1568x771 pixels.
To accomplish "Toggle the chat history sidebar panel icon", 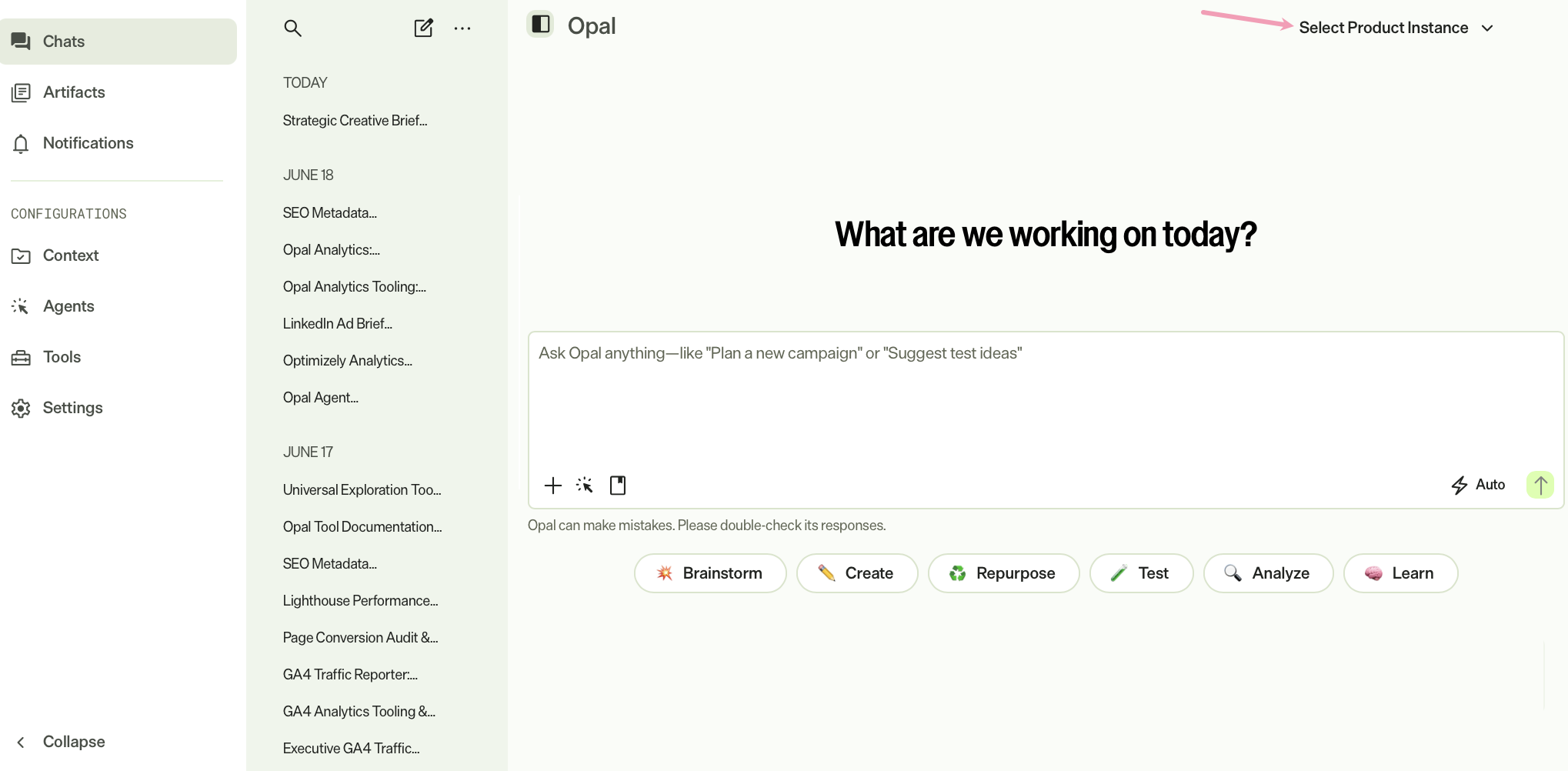I will 541,25.
